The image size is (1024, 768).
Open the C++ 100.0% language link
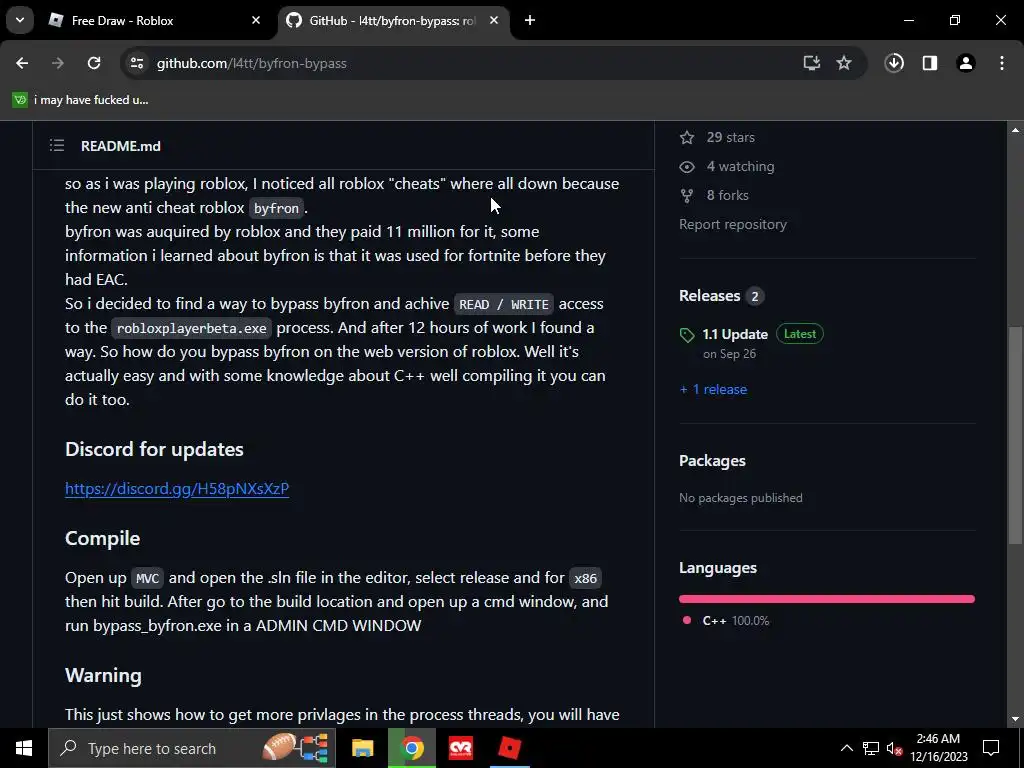735,621
